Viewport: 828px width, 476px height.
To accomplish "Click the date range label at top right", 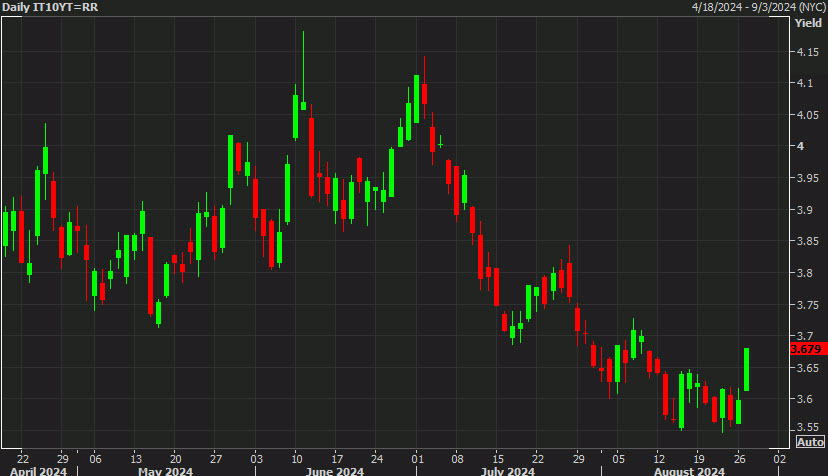I will [x=756, y=7].
